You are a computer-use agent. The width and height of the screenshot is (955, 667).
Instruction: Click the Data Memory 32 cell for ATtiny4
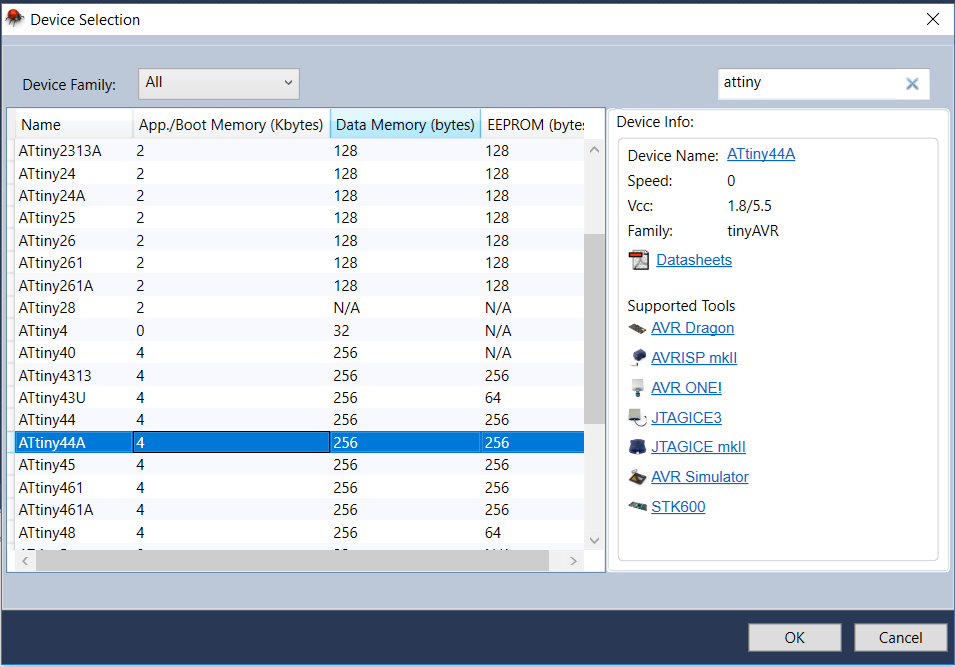point(405,331)
